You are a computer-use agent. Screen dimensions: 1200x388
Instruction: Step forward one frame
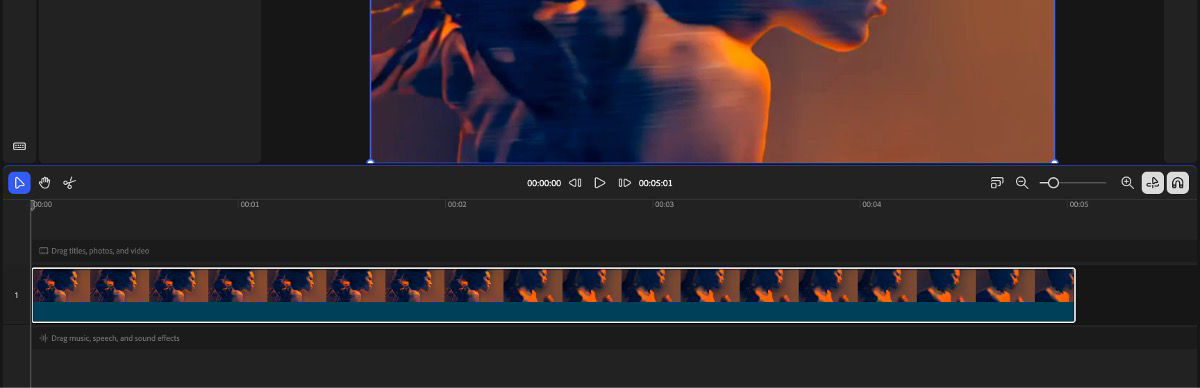[x=625, y=183]
